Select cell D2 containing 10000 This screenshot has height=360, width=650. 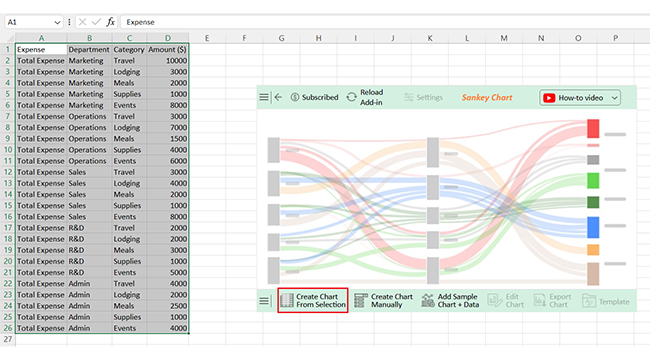click(168, 61)
